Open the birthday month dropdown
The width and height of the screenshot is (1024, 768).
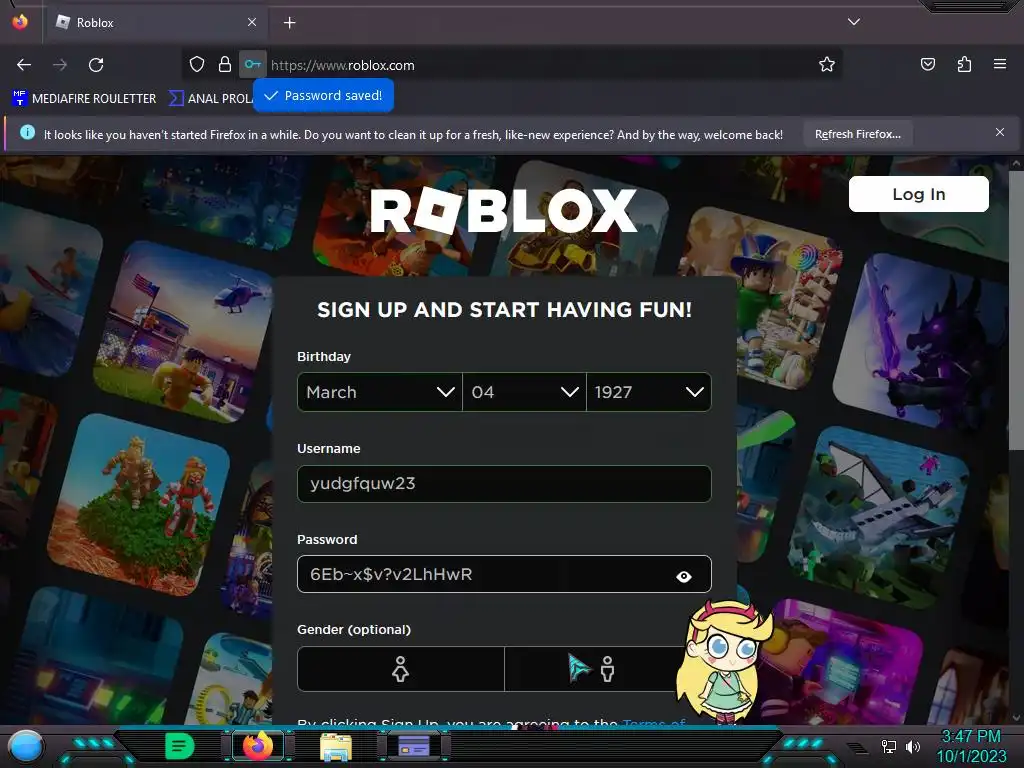click(x=379, y=392)
